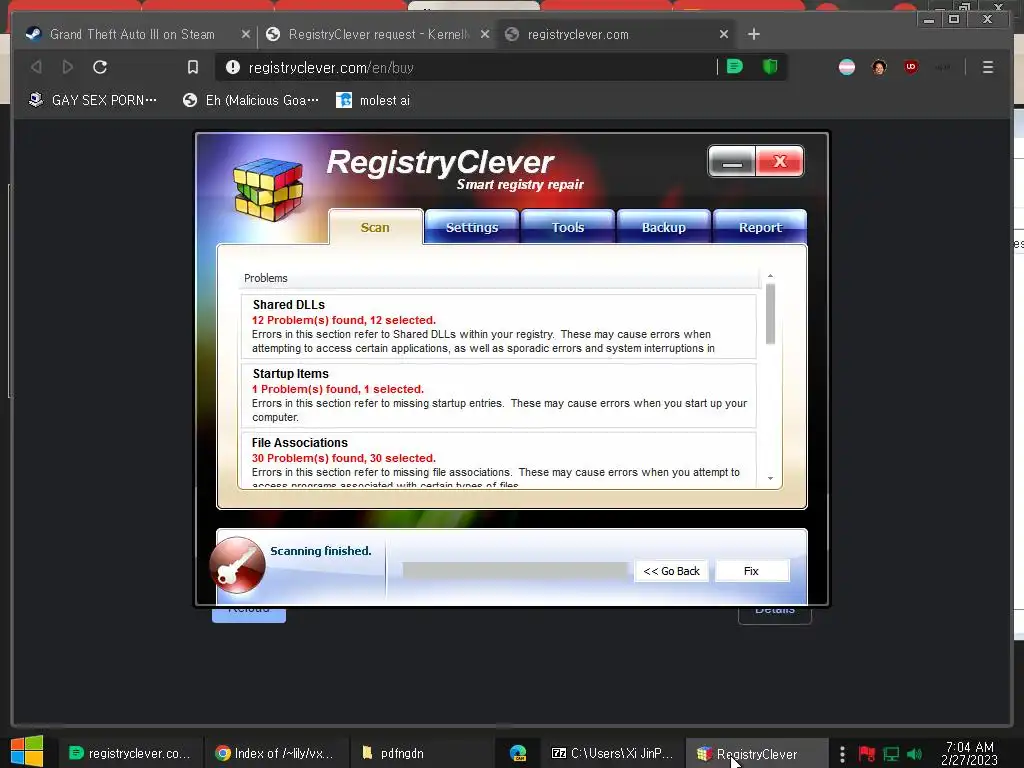1024x768 pixels.
Task: Click the Problems column header
Action: pyautogui.click(x=500, y=278)
